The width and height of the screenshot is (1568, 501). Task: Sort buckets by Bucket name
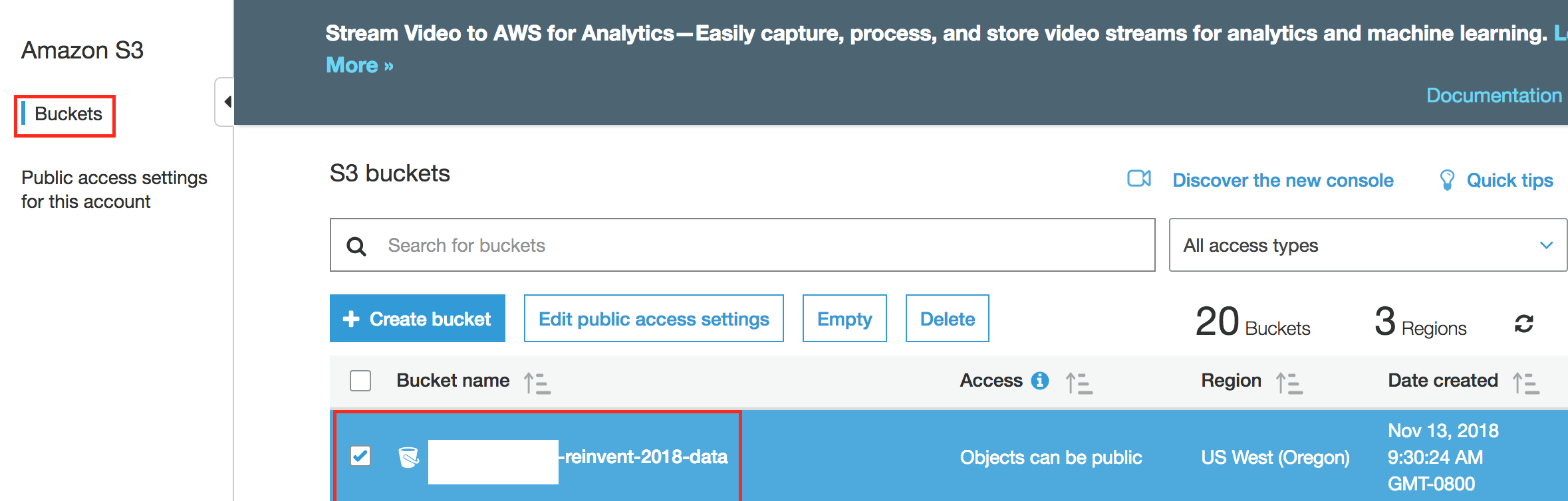click(537, 383)
